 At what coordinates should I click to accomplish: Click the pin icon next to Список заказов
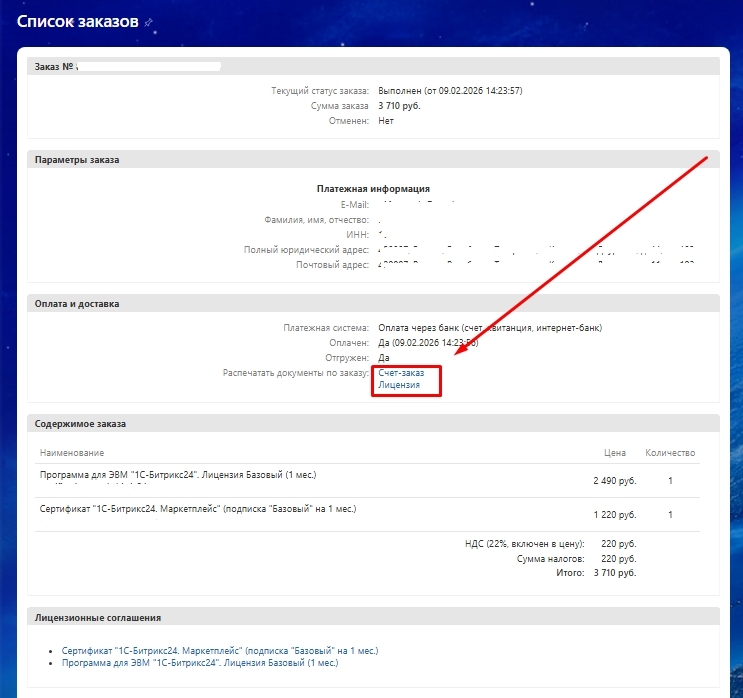[x=148, y=22]
